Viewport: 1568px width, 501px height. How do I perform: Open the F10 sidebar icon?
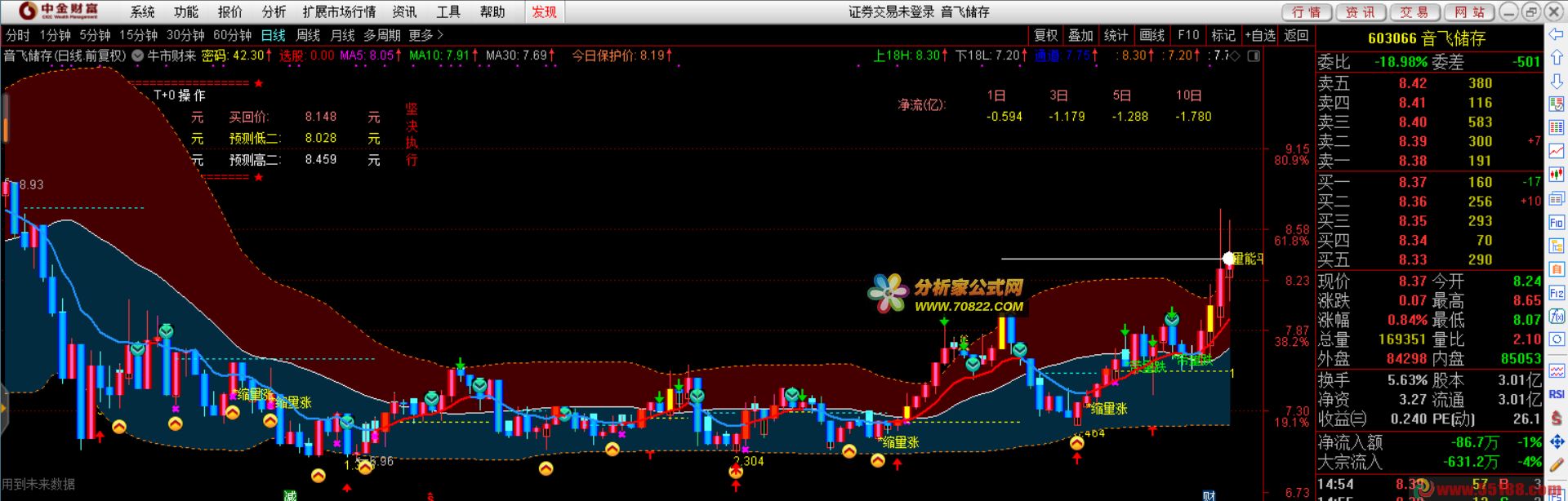(x=1557, y=222)
